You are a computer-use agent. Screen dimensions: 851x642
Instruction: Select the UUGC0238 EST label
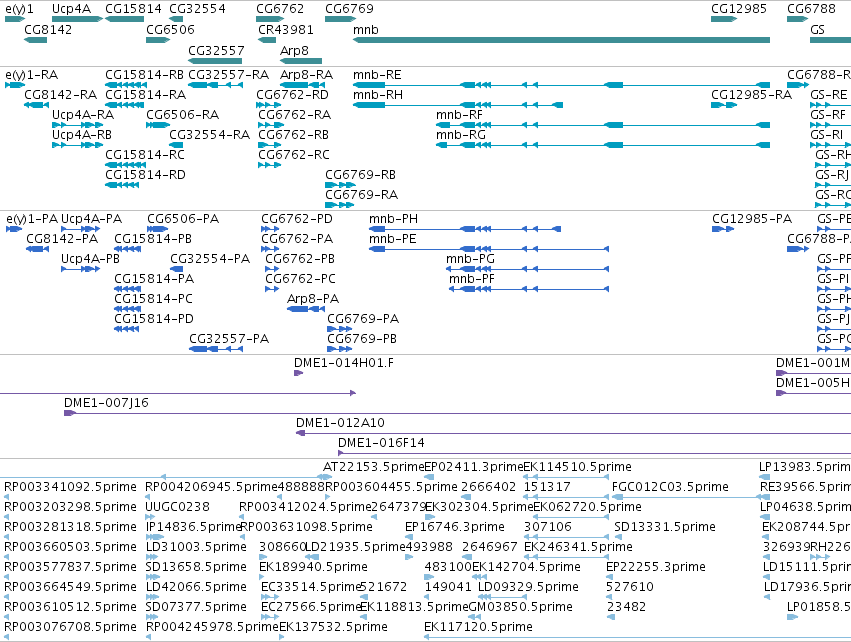click(x=177, y=507)
